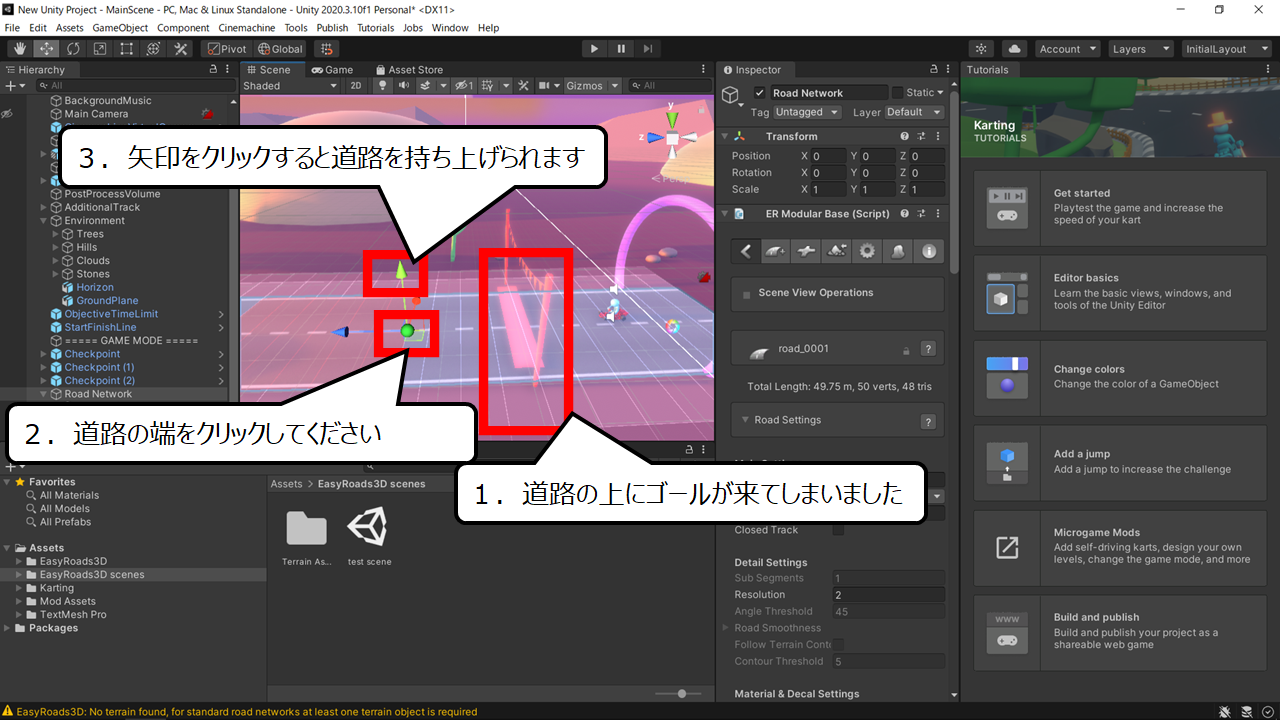Collapse the Transform component
The width and height of the screenshot is (1280, 720).
click(x=726, y=136)
